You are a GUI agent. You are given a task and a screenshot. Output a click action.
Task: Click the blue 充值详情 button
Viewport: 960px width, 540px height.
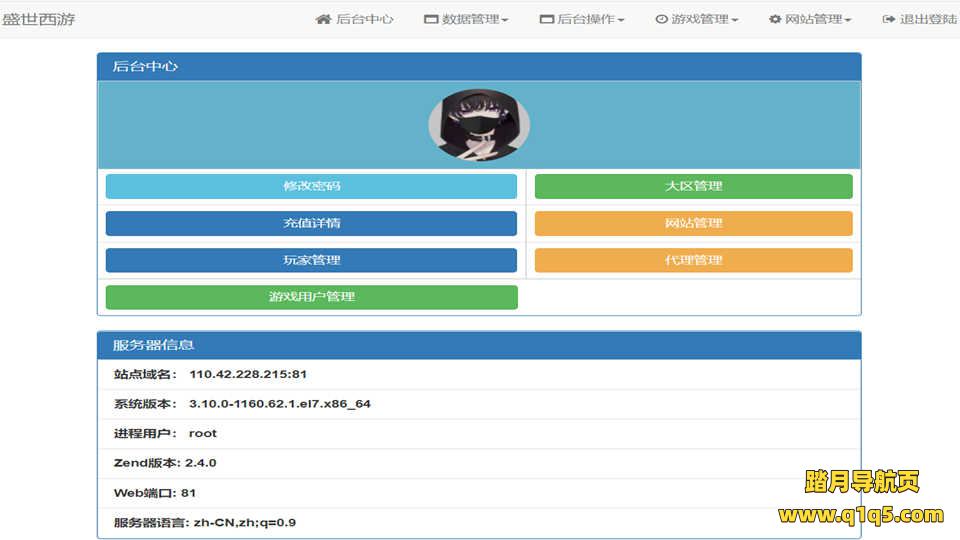click(311, 223)
